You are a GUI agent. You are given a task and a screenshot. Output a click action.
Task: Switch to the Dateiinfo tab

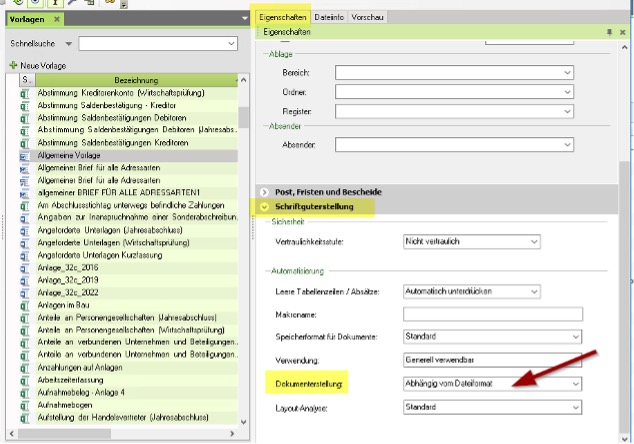coord(327,17)
